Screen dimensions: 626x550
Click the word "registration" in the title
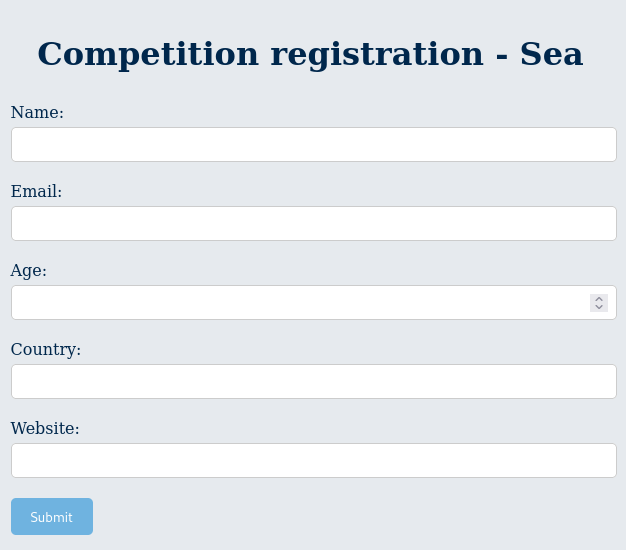[377, 55]
